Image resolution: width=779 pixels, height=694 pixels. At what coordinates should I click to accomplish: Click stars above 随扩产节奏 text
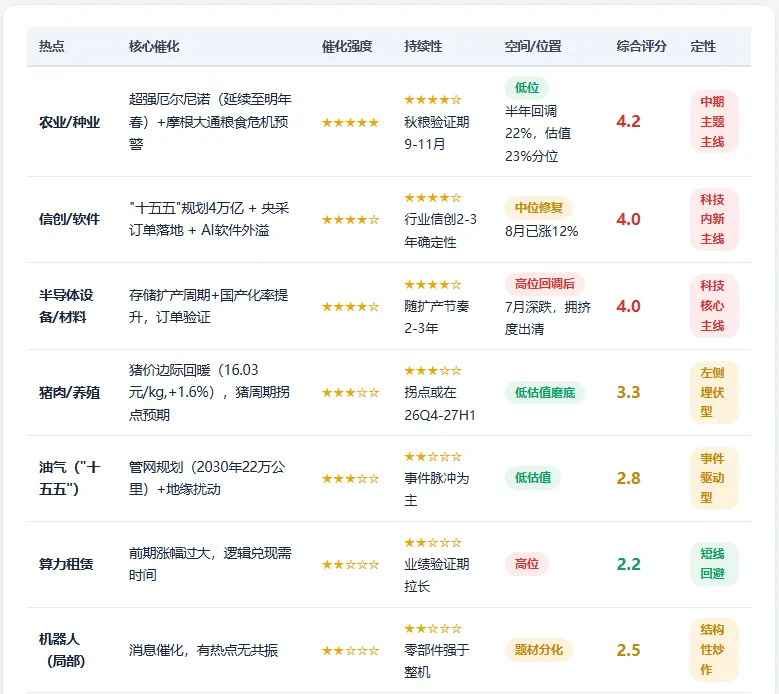coord(433,285)
